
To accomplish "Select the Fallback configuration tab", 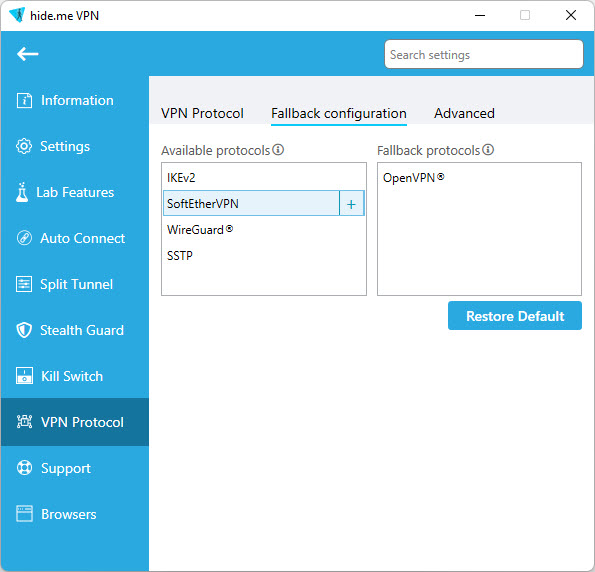I will click(339, 113).
